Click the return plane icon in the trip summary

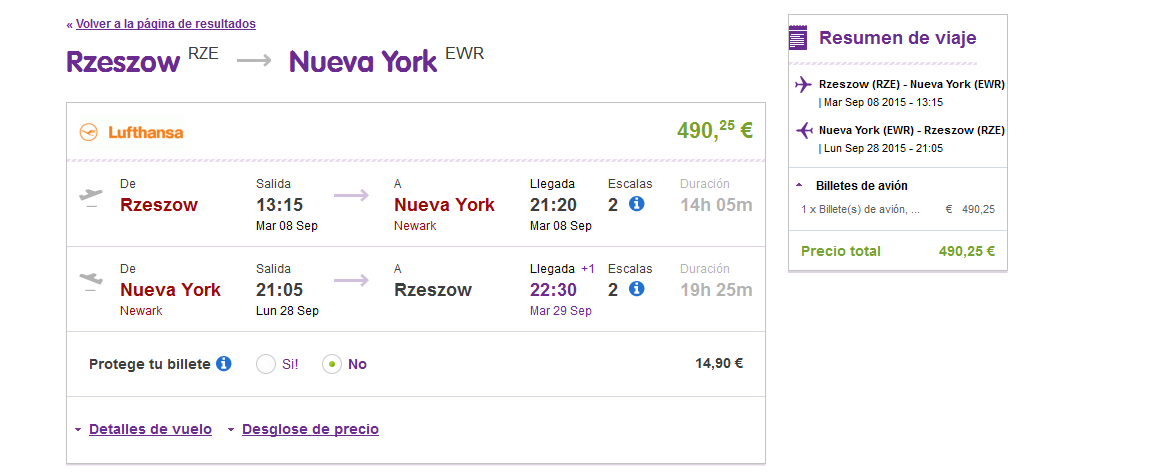click(x=803, y=131)
